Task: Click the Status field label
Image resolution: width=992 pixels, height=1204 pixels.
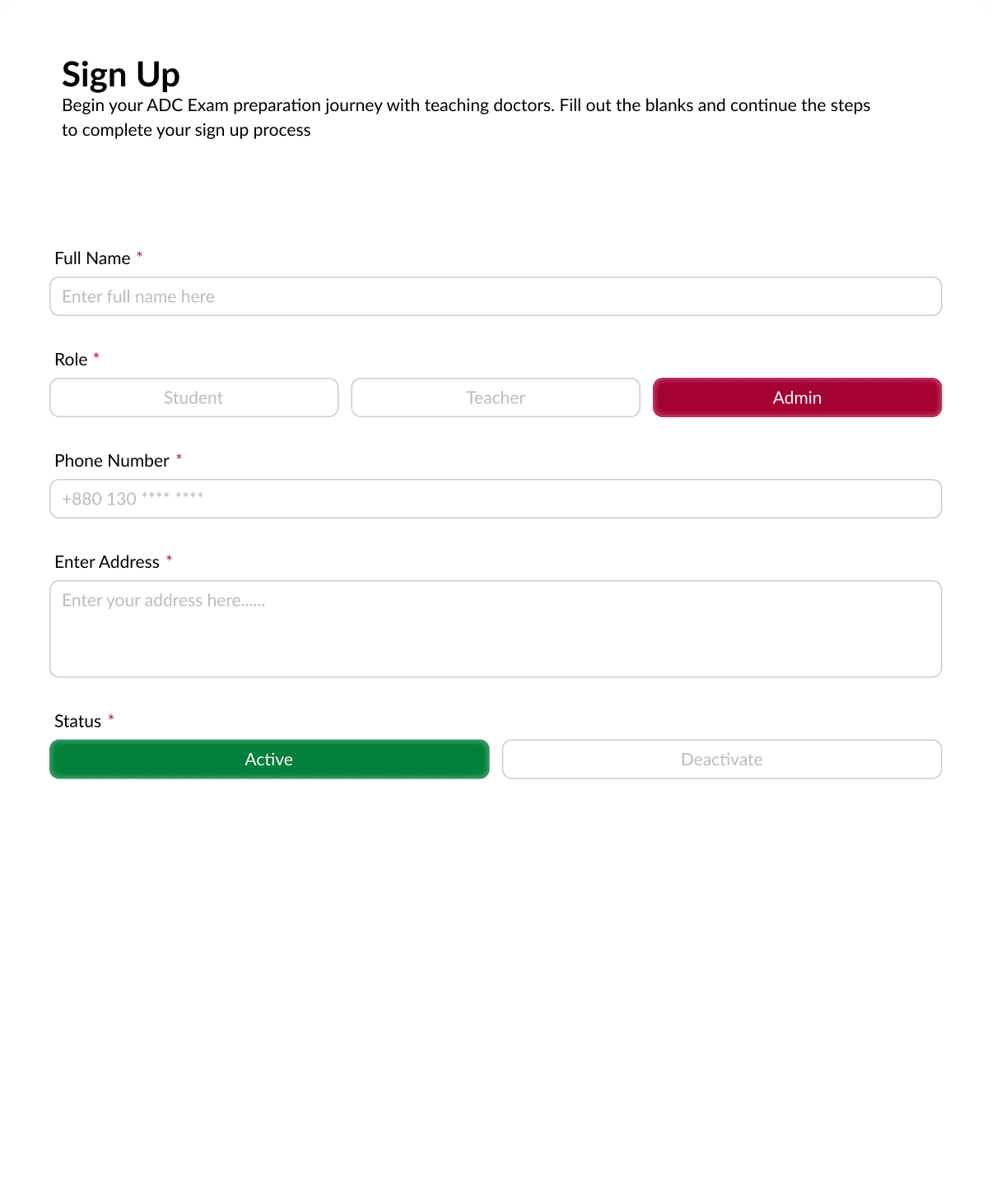Action: [x=77, y=722]
